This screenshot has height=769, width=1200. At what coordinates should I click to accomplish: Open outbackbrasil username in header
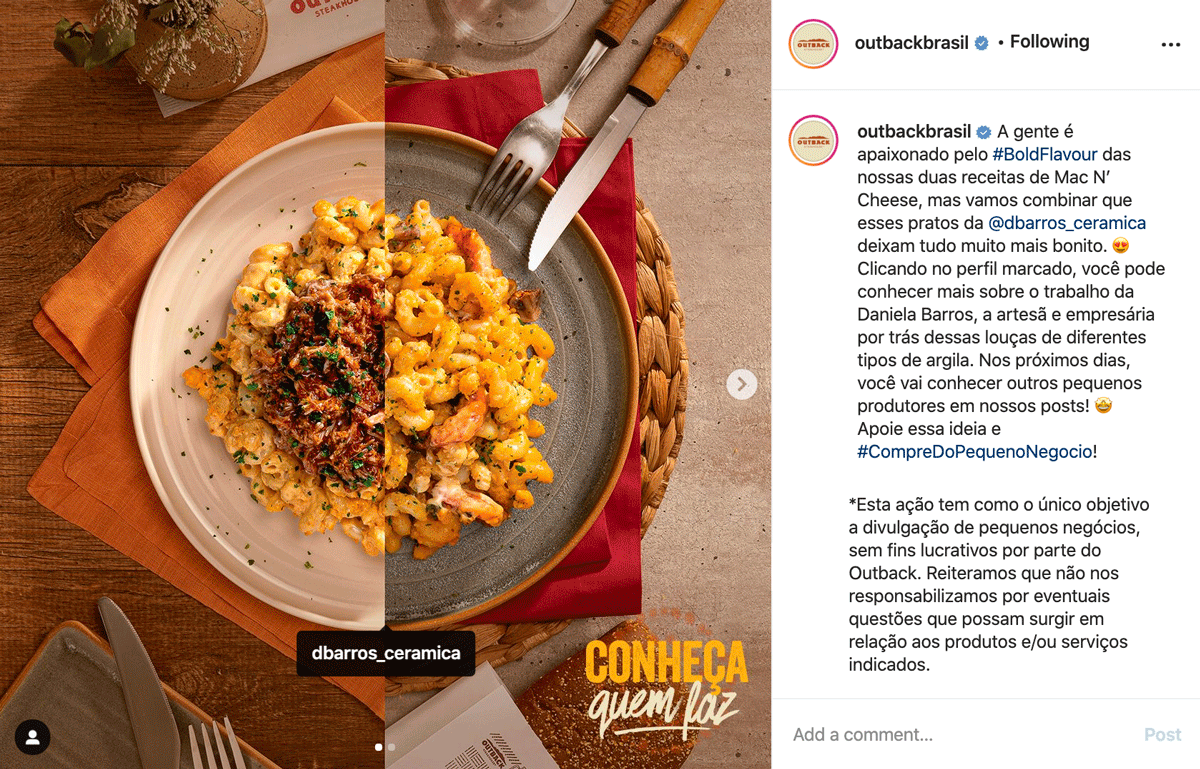pyautogui.click(x=911, y=43)
